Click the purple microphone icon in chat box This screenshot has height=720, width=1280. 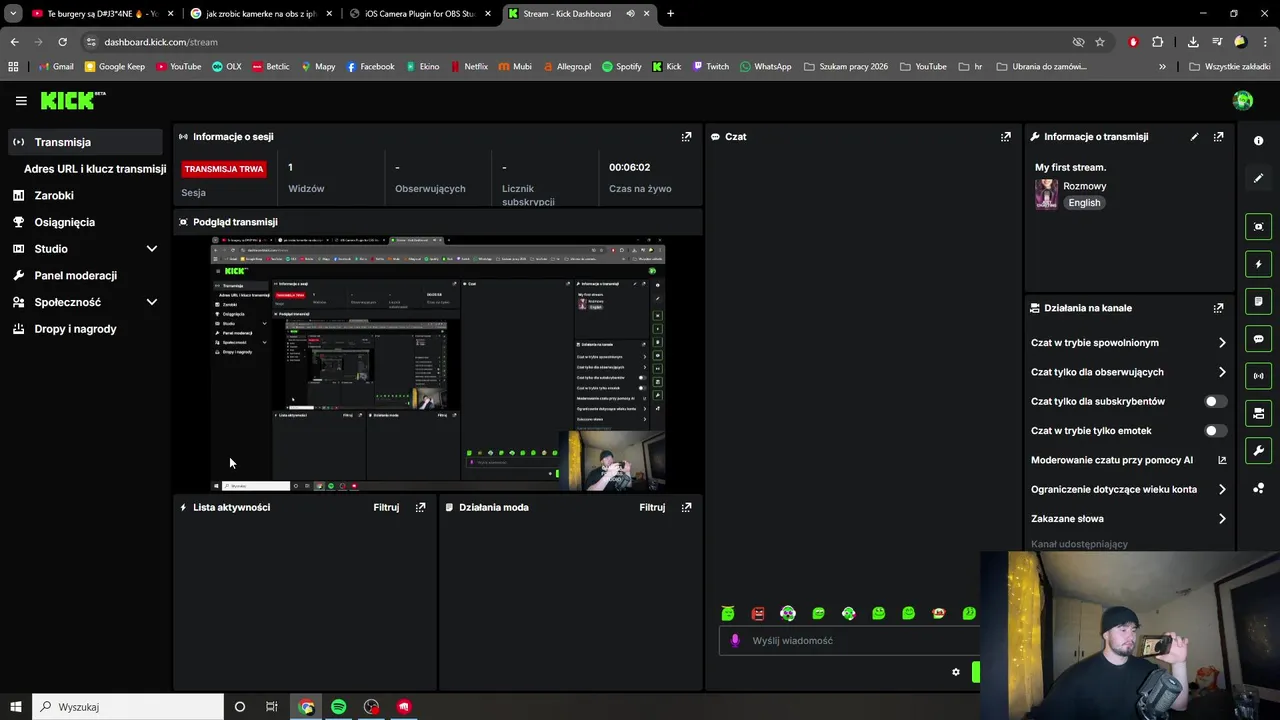pos(735,641)
